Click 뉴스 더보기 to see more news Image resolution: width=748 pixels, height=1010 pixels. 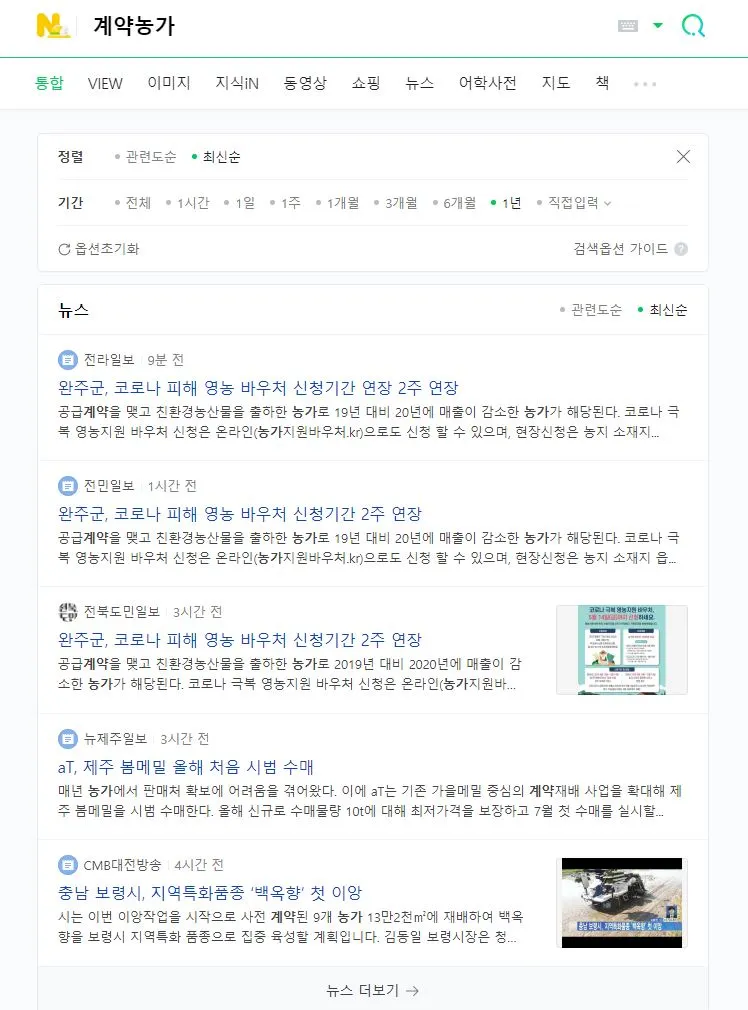coord(372,991)
